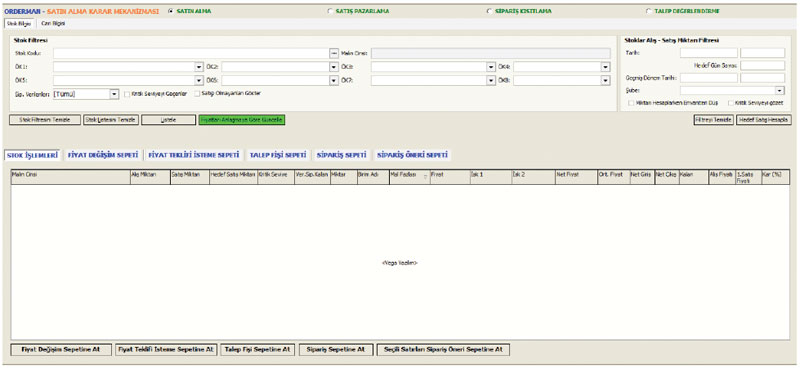Open the SİPARİŞ ÖNERİ SEPETİ tab

coord(412,155)
